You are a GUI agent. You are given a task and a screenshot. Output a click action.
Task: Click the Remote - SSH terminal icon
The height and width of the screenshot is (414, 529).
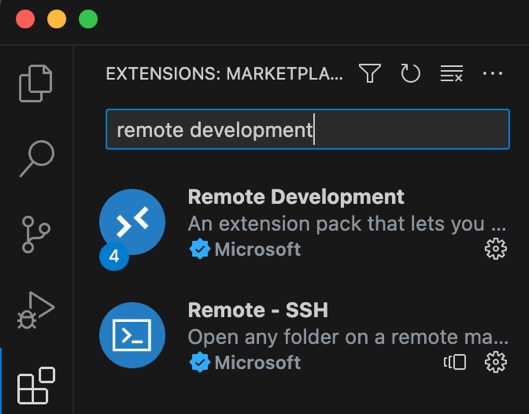(132, 335)
